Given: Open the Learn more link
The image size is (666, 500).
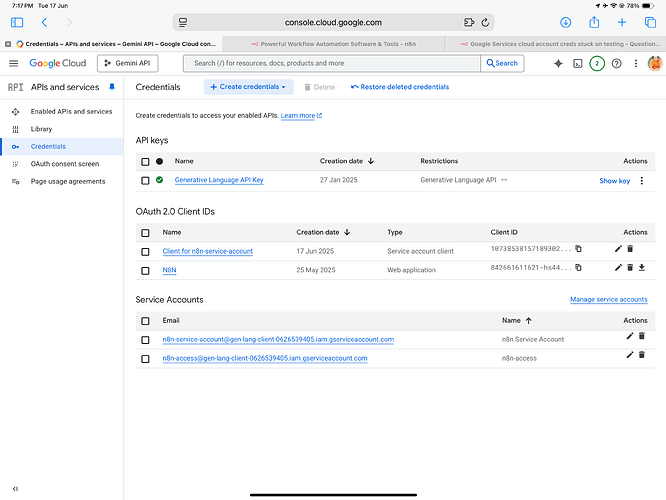Looking at the screenshot, I should click(301, 116).
